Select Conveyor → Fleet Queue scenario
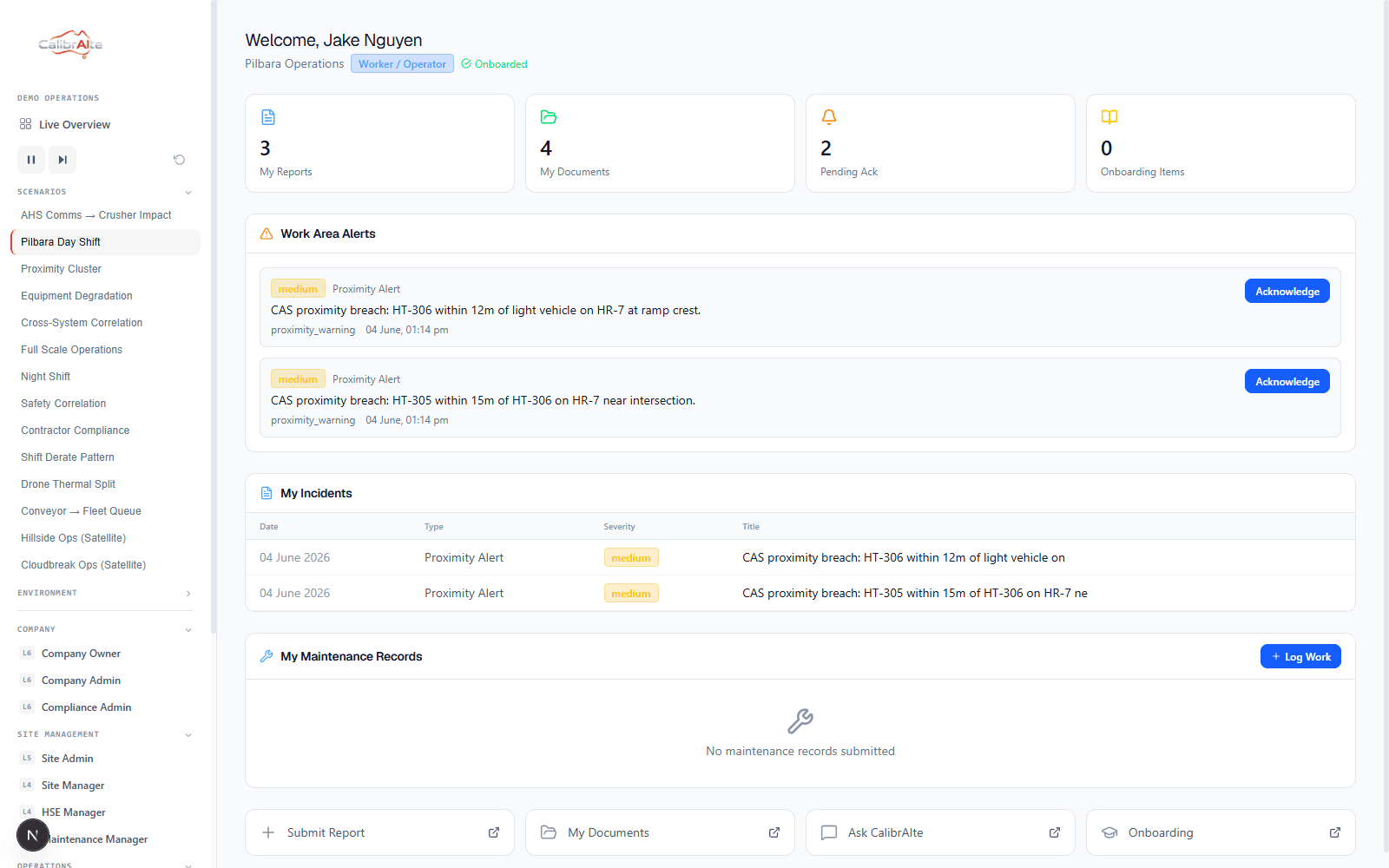 [105, 511]
